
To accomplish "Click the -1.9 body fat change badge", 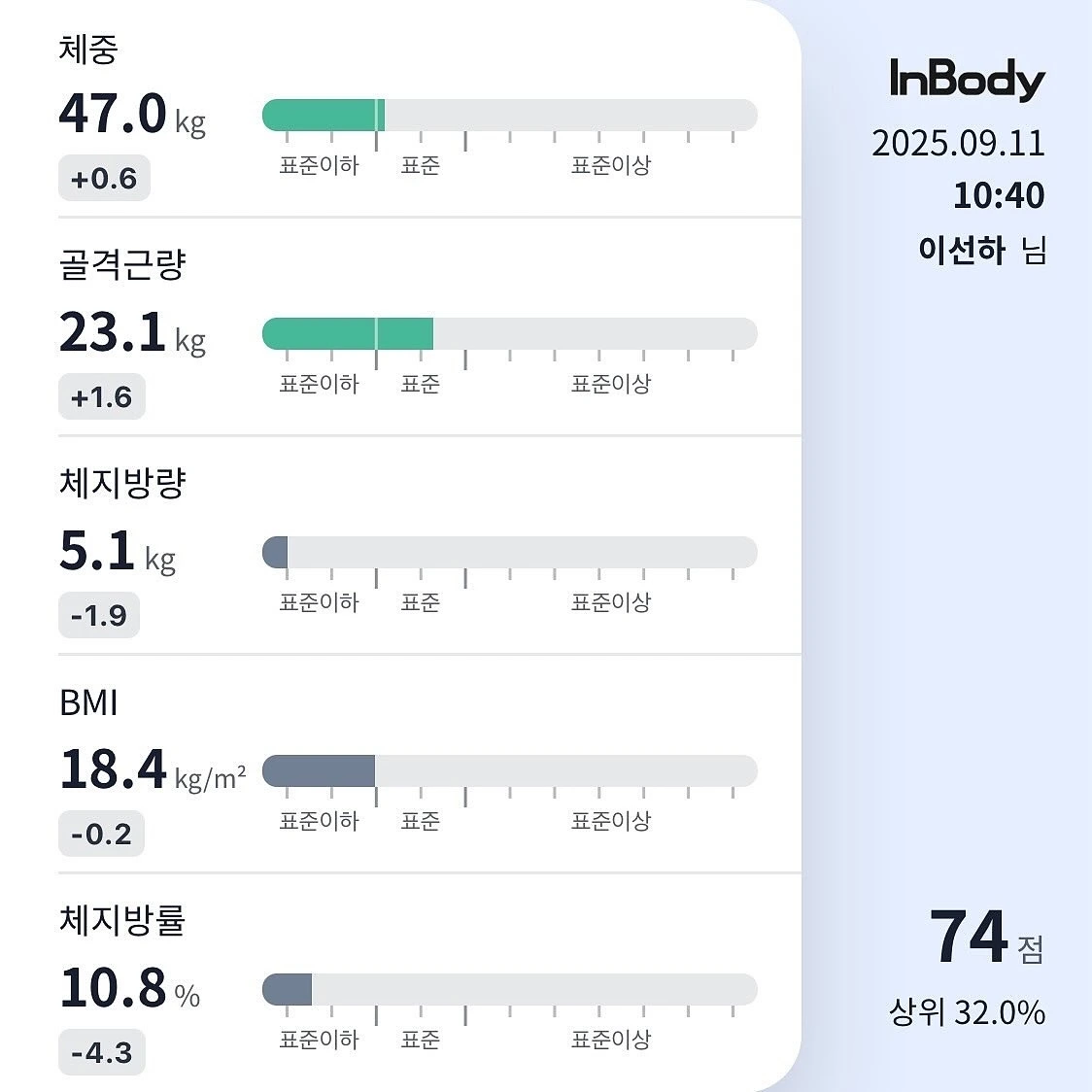I will [99, 615].
